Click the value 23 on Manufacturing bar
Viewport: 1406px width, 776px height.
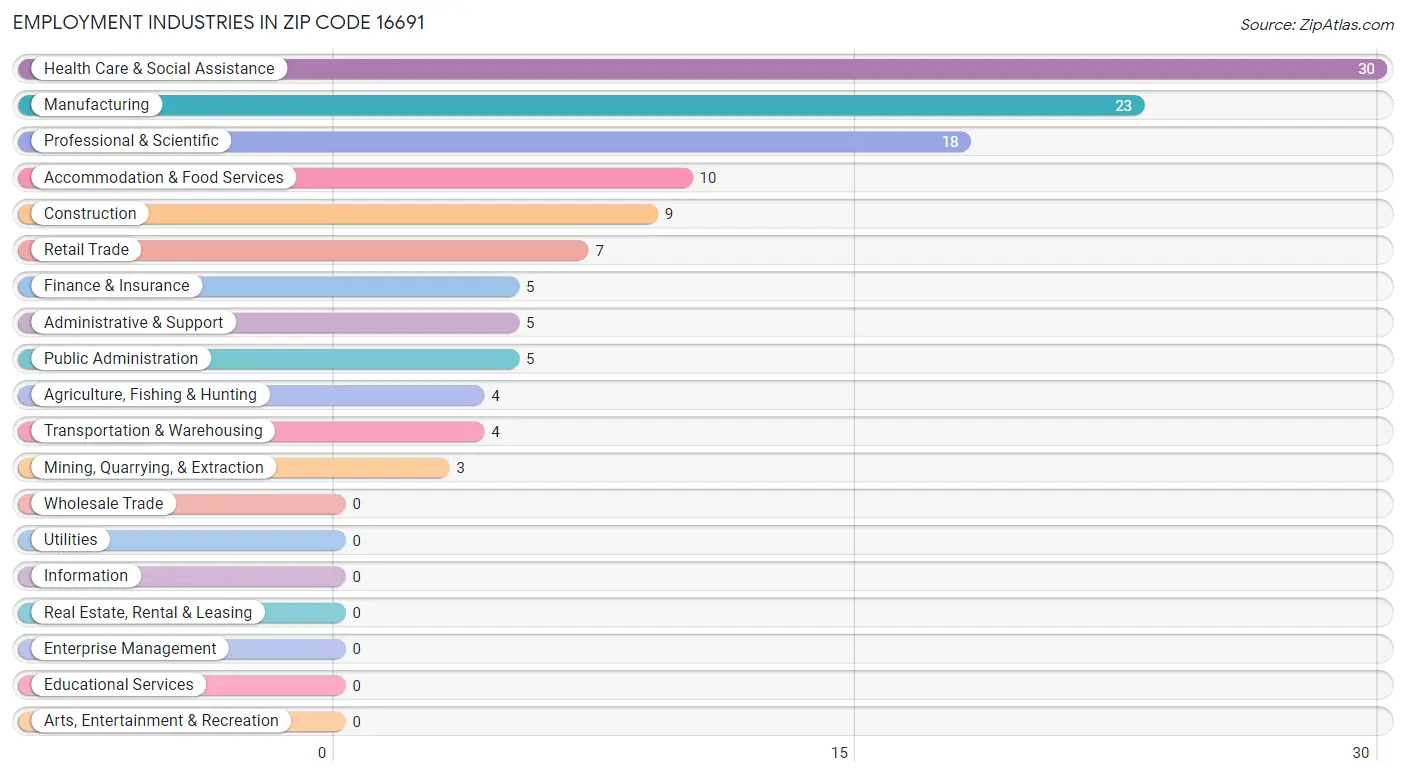[1123, 106]
